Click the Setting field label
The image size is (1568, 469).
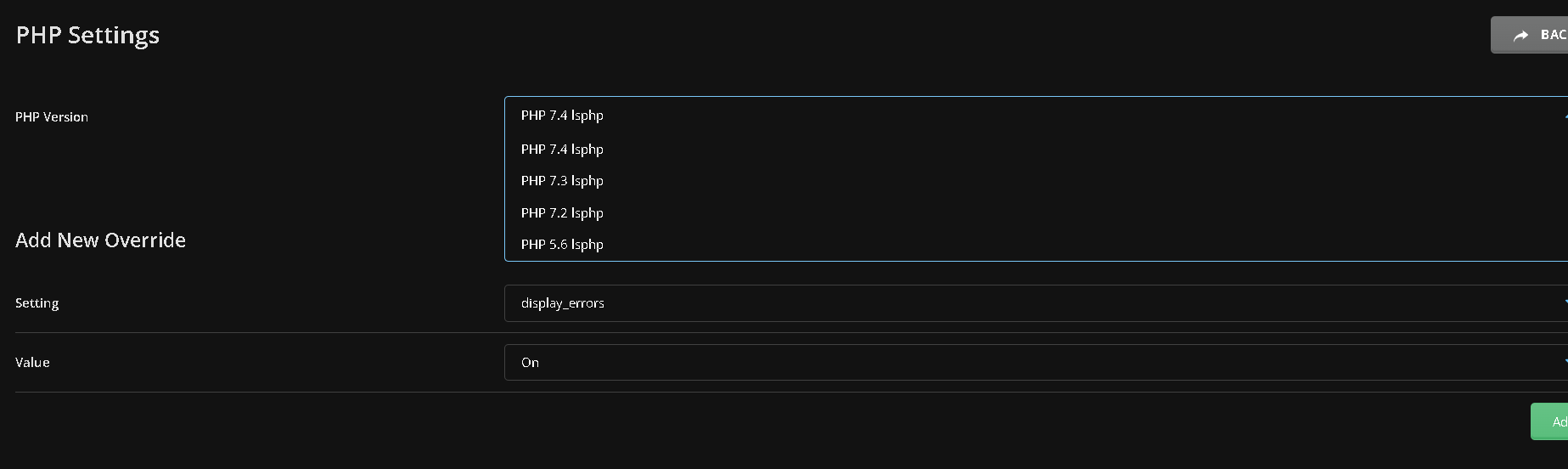tap(37, 303)
